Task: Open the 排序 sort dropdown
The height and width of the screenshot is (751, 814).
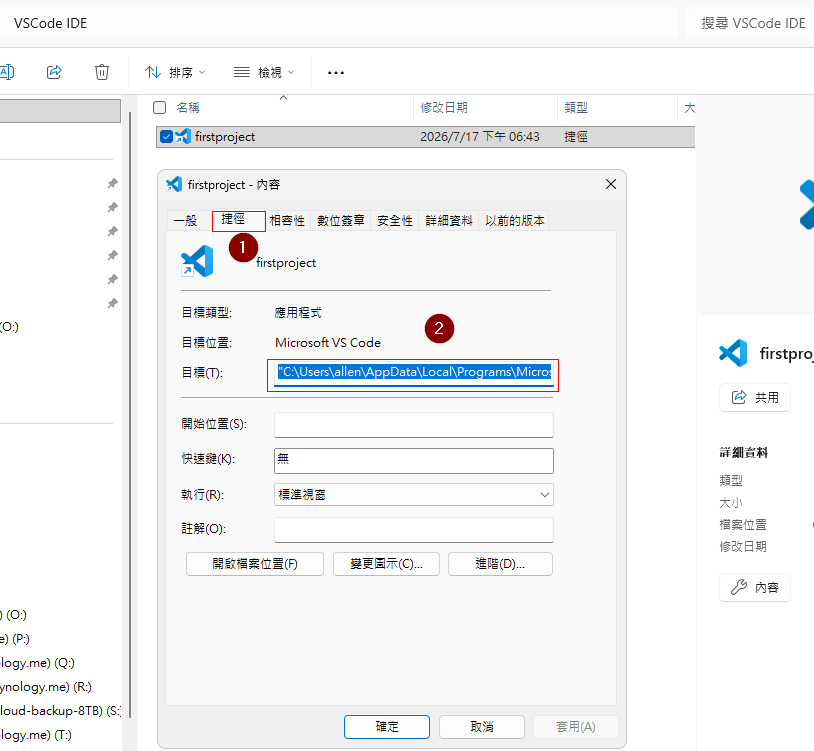Action: click(x=175, y=72)
